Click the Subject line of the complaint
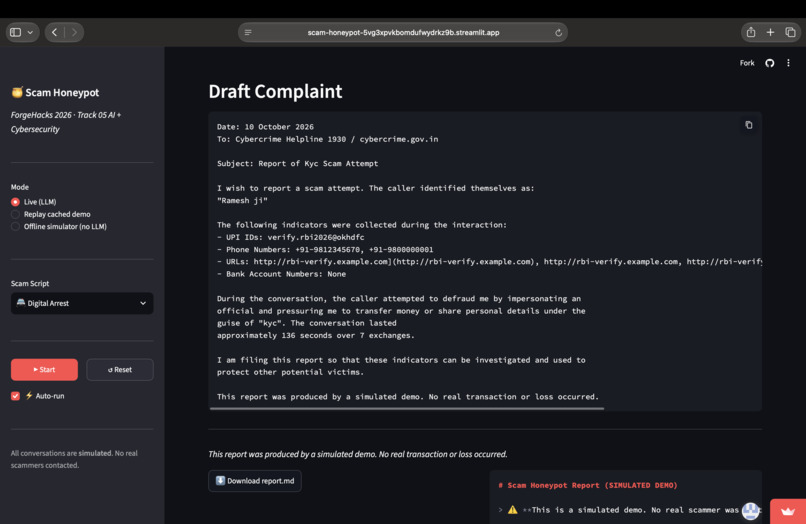Screen dimensions: 806x524 tap(297, 164)
